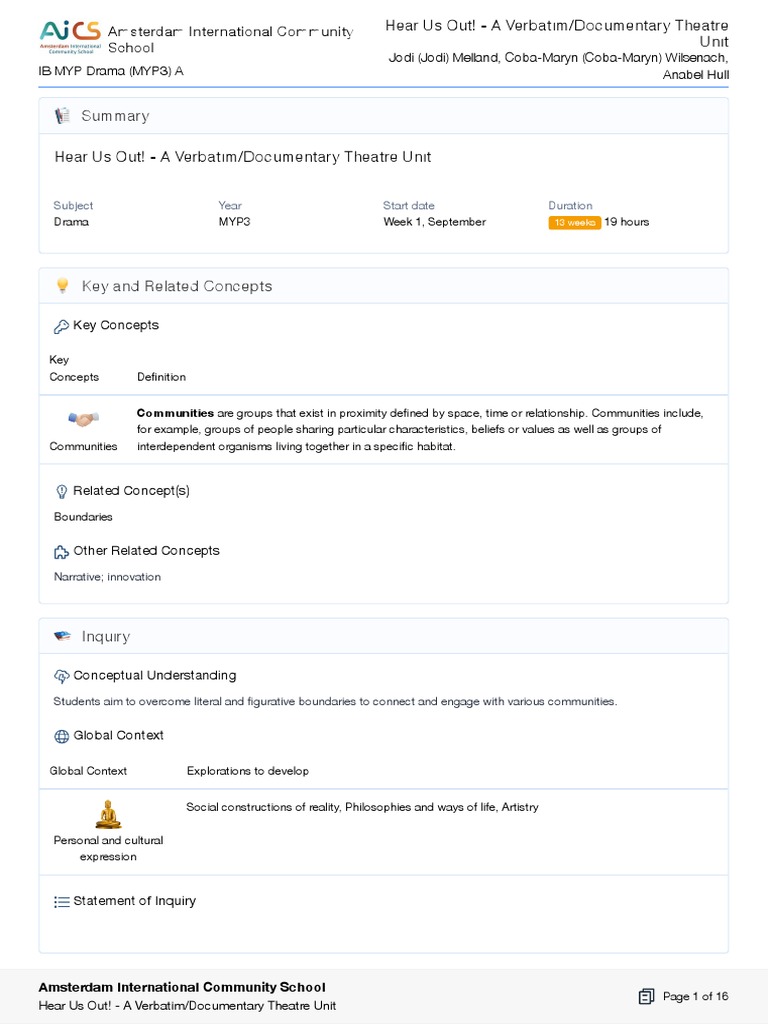Image resolution: width=768 pixels, height=1024 pixels.
Task: Click the page count icon in footer
Action: point(646,996)
